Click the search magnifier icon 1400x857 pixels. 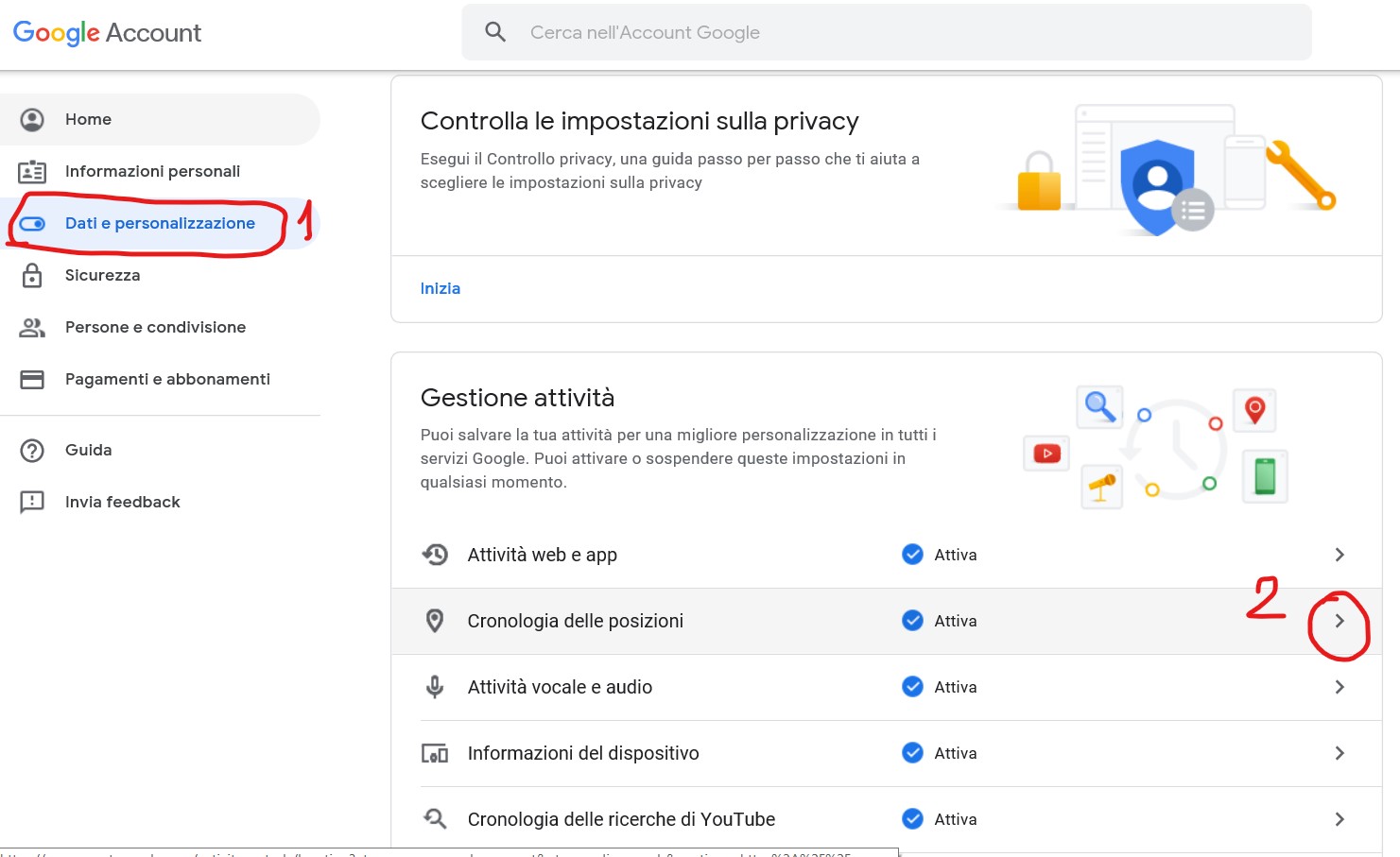point(495,32)
